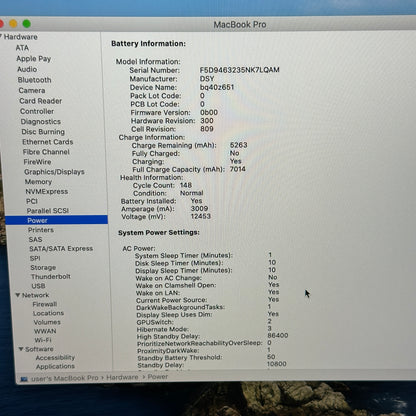This screenshot has width=416, height=416.
Task: Open the Camera entry
Action: click(32, 90)
